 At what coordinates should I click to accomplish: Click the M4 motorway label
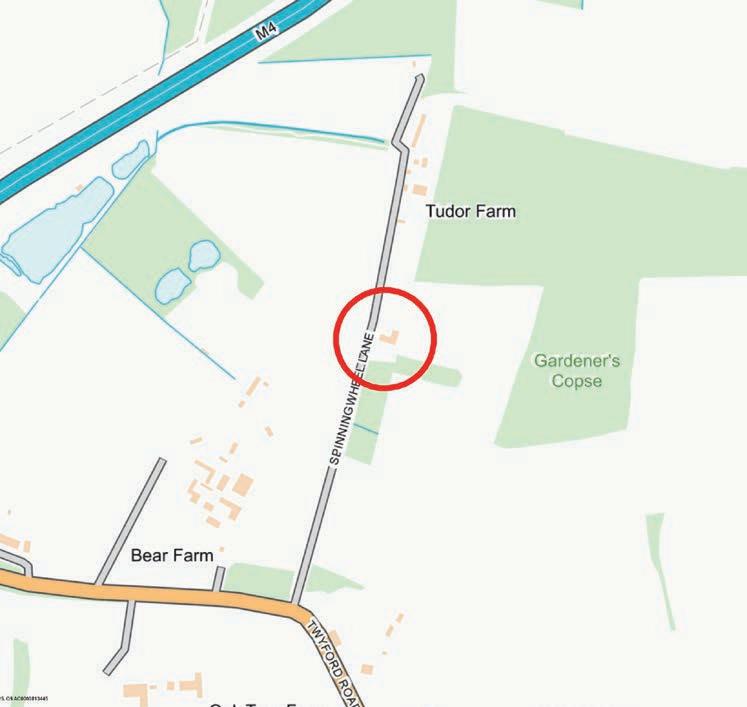coord(266,32)
